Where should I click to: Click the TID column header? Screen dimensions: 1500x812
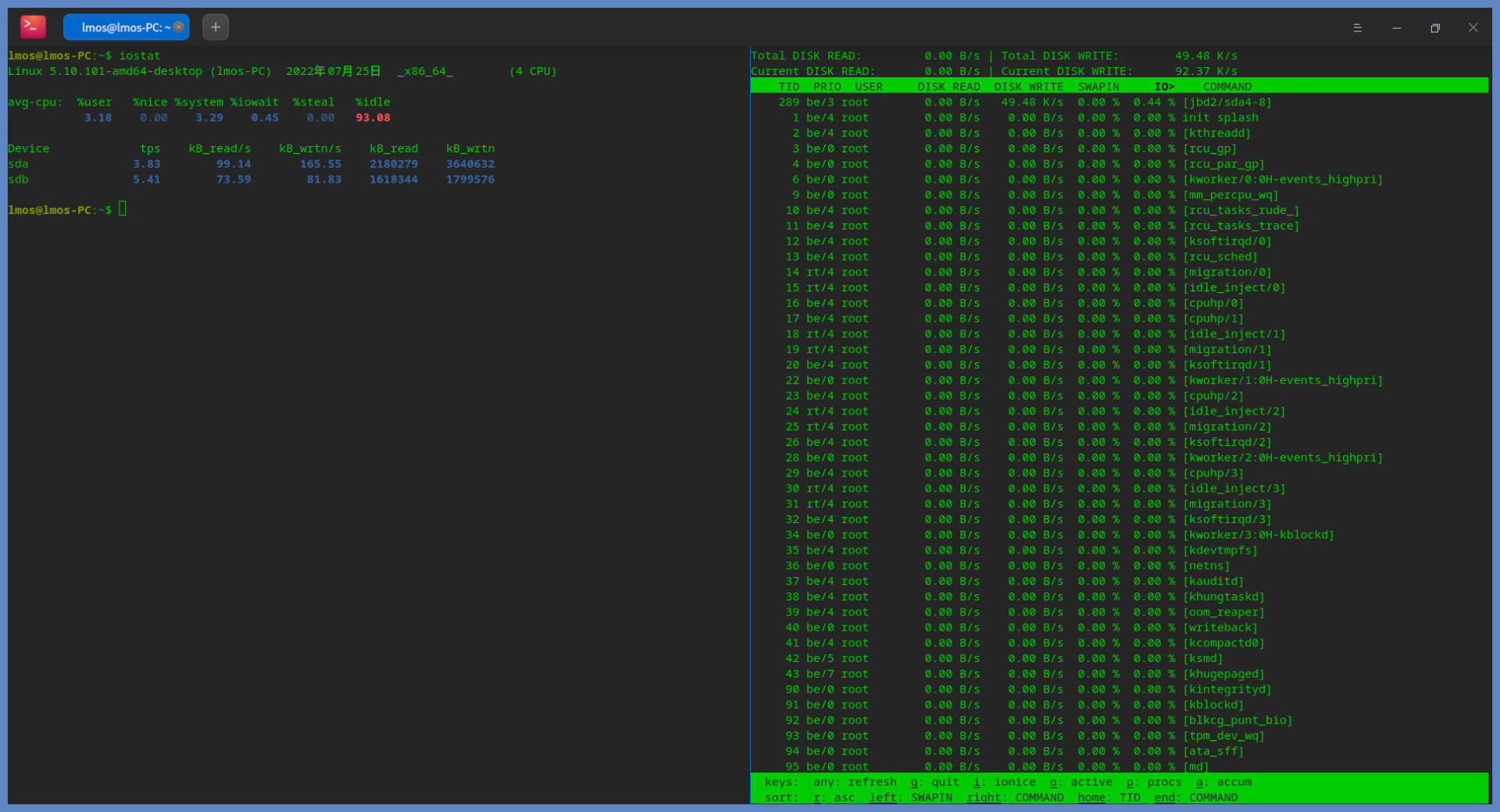789,87
